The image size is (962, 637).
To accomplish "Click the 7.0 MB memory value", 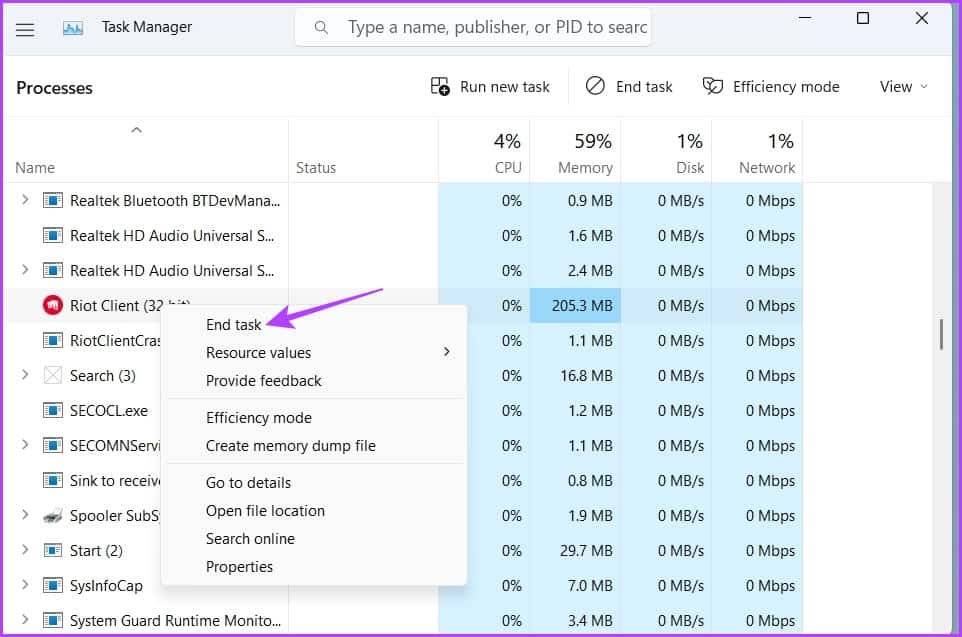I will coord(590,585).
